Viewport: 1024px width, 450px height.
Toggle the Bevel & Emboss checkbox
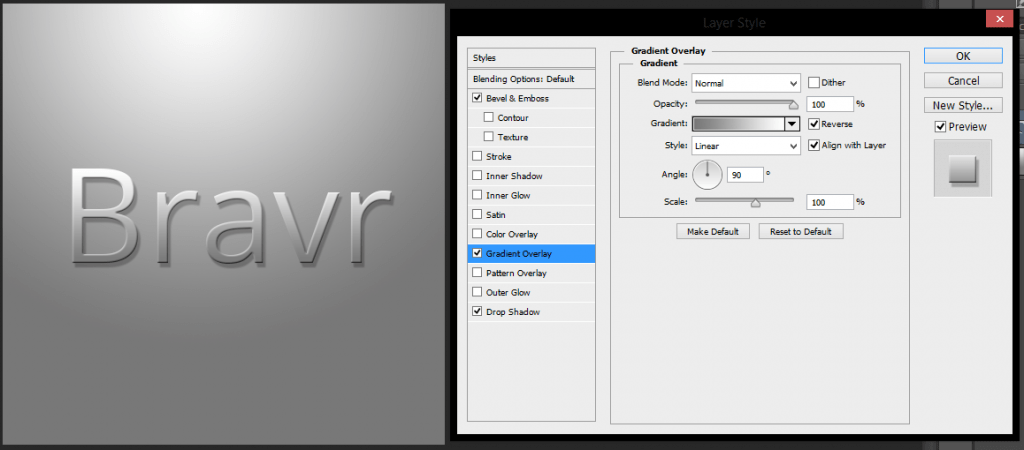tap(477, 98)
